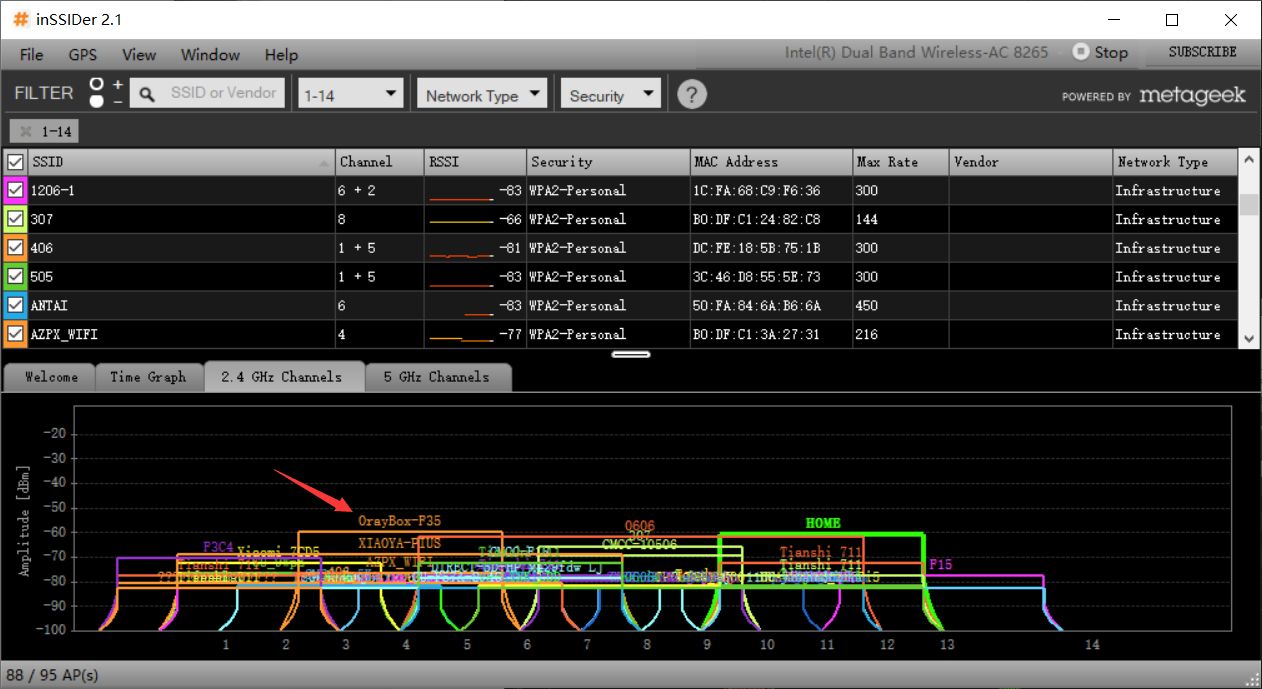Sort by the RSSI column header
The image size is (1262, 689).
pyautogui.click(x=475, y=162)
